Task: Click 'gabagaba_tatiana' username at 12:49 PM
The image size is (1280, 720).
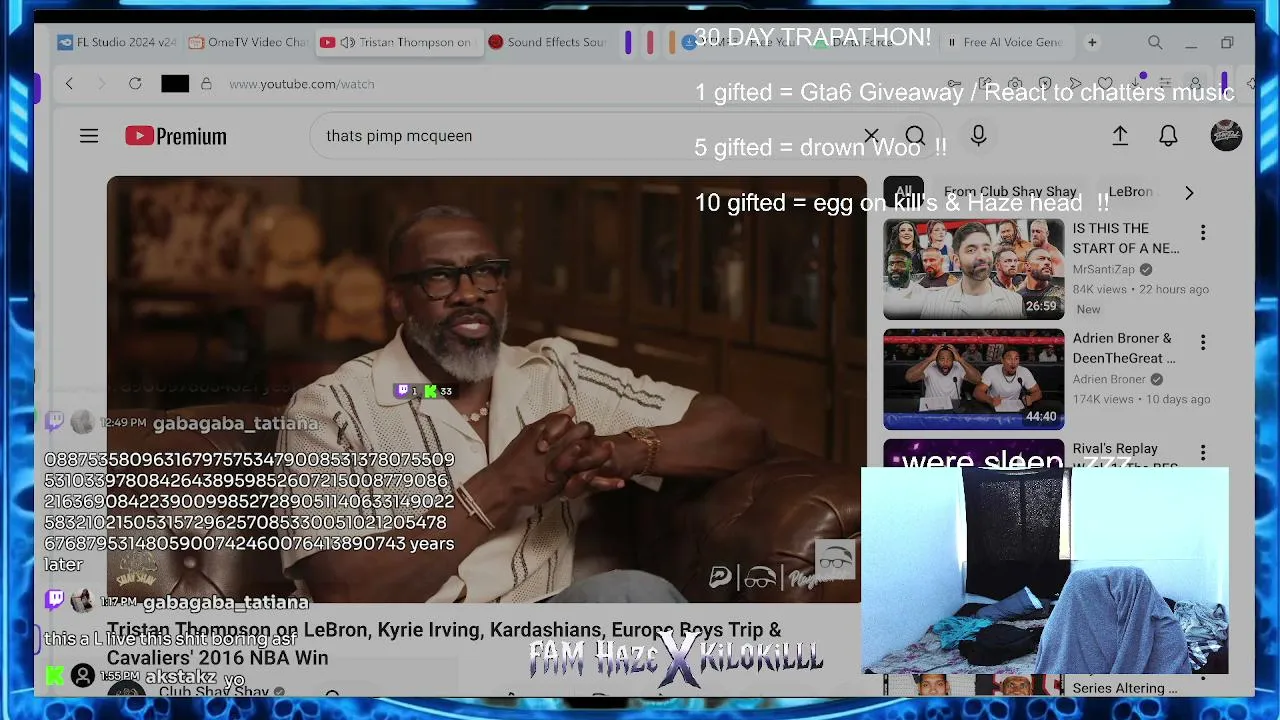Action: 235,423
